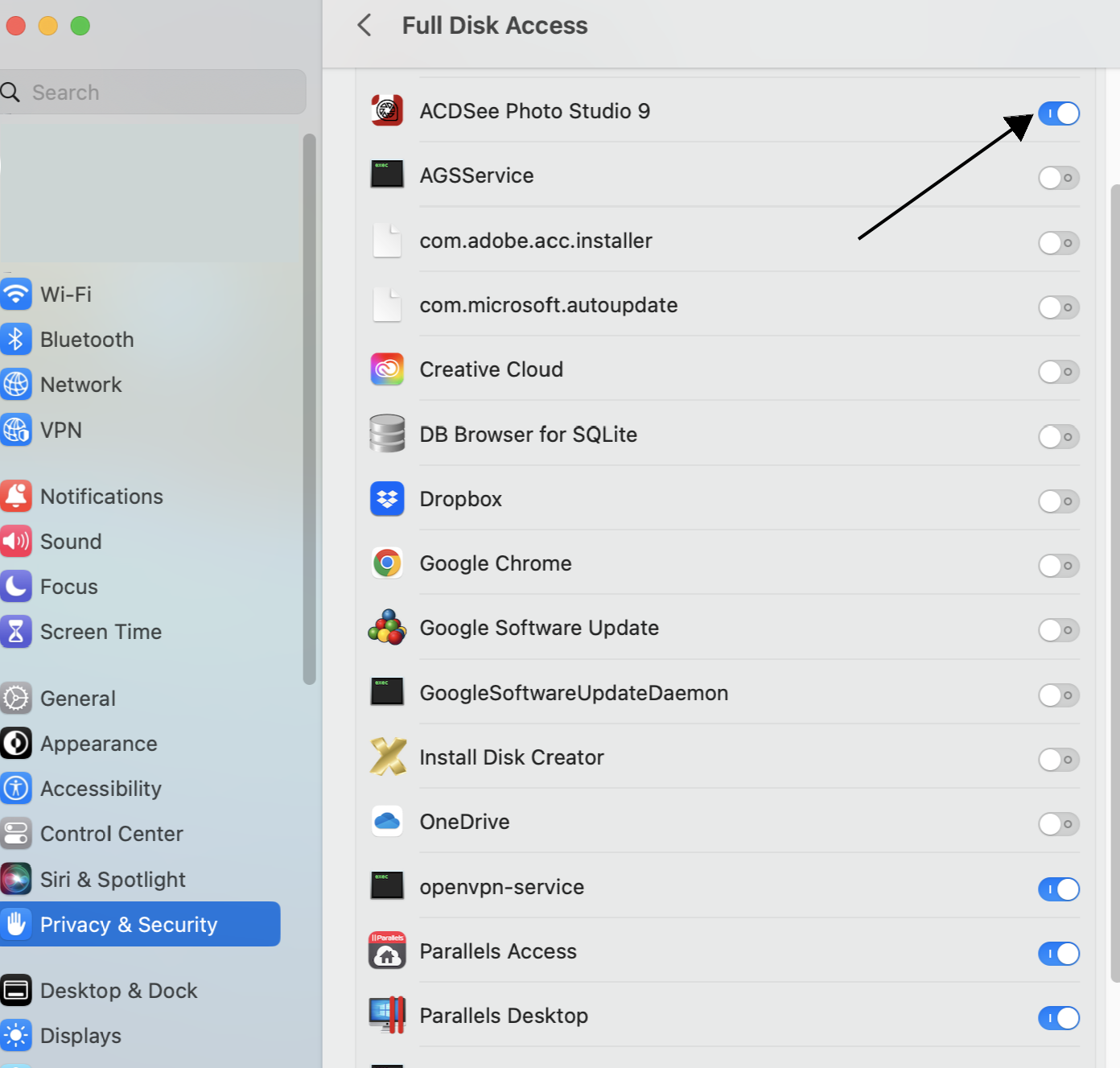Click the DB Browser for SQLite icon
This screenshot has width=1120, height=1068.
click(x=387, y=434)
